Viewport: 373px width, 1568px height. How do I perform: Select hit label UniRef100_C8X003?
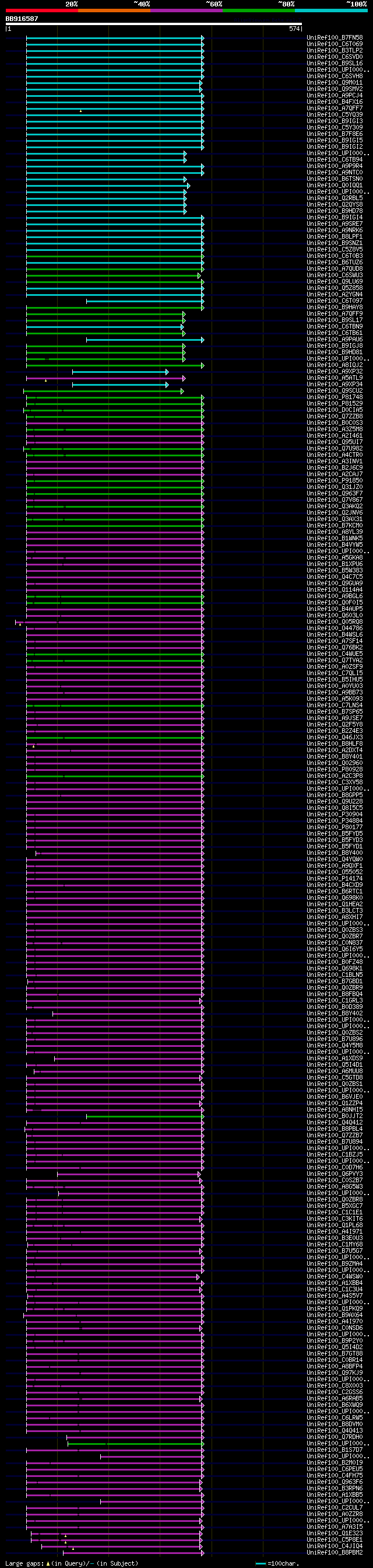point(335,1385)
